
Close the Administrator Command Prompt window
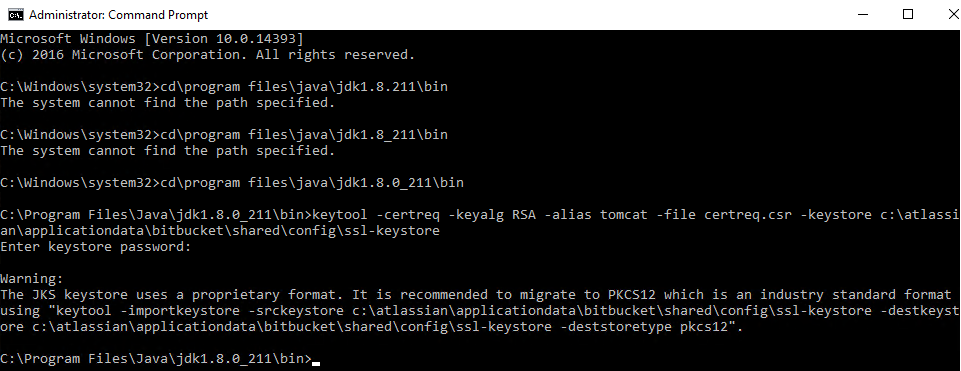pyautogui.click(x=953, y=15)
